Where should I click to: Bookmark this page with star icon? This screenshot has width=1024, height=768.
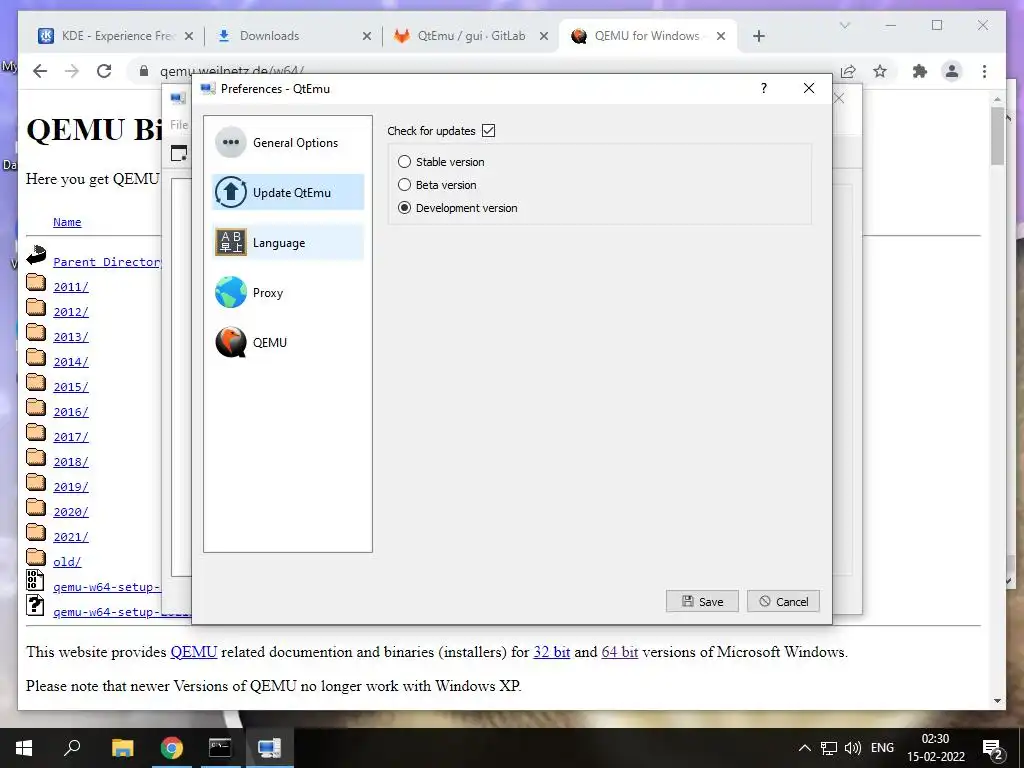[x=880, y=71]
